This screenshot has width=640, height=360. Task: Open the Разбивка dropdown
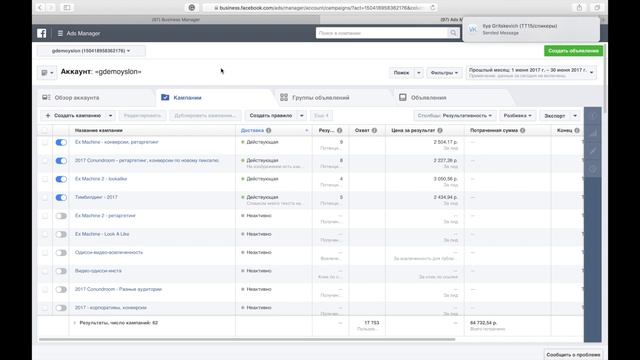tap(517, 116)
